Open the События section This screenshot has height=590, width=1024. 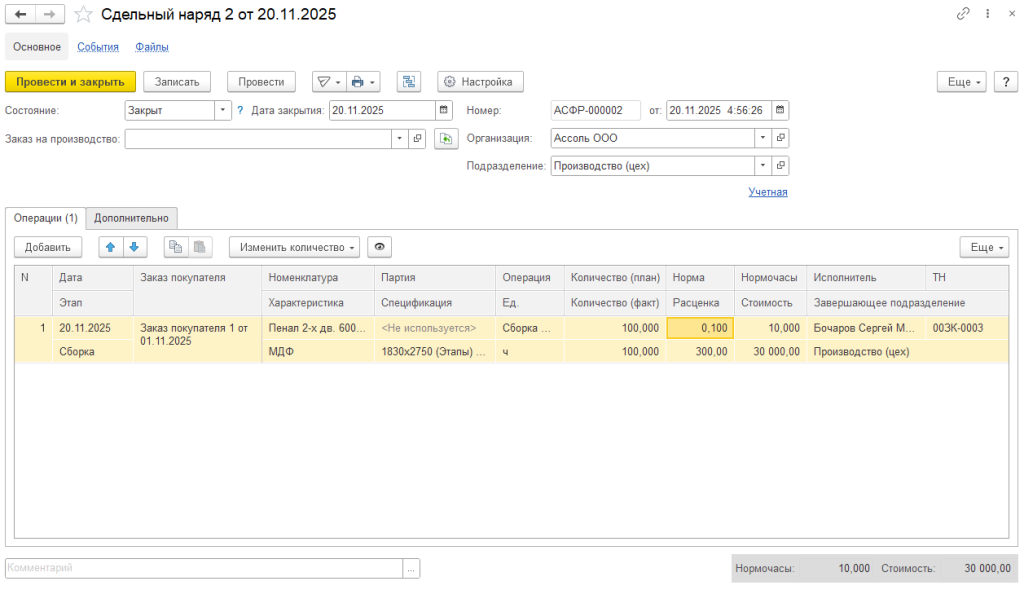point(98,47)
